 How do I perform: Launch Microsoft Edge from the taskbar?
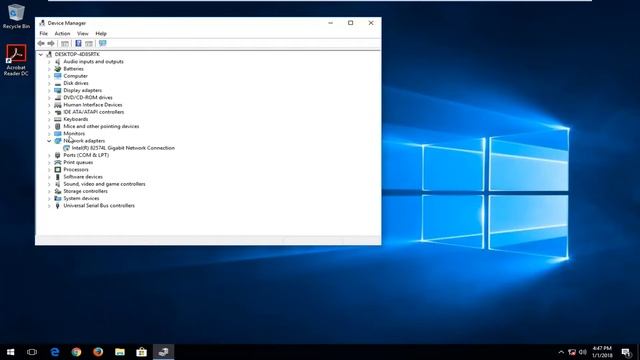click(55, 352)
